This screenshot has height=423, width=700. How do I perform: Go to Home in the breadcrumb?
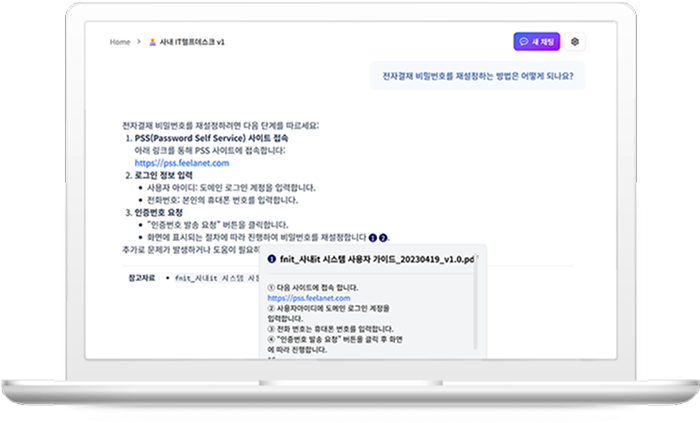pyautogui.click(x=120, y=42)
